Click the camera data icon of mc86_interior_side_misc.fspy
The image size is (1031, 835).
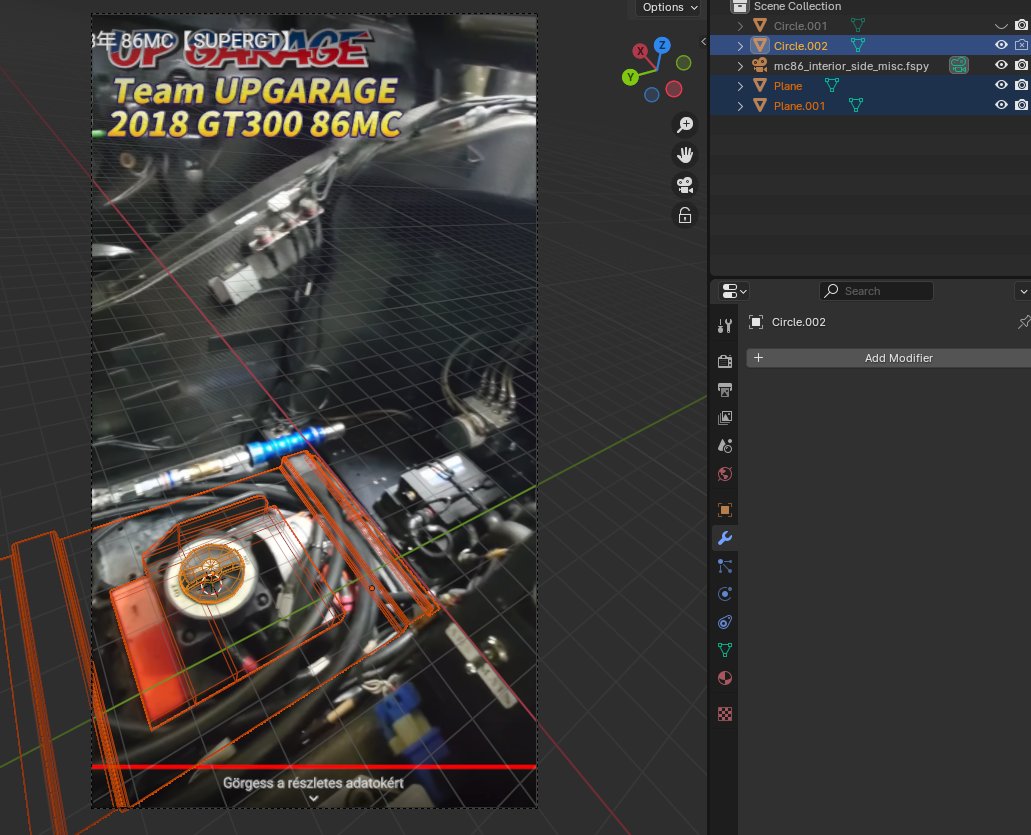[x=959, y=65]
